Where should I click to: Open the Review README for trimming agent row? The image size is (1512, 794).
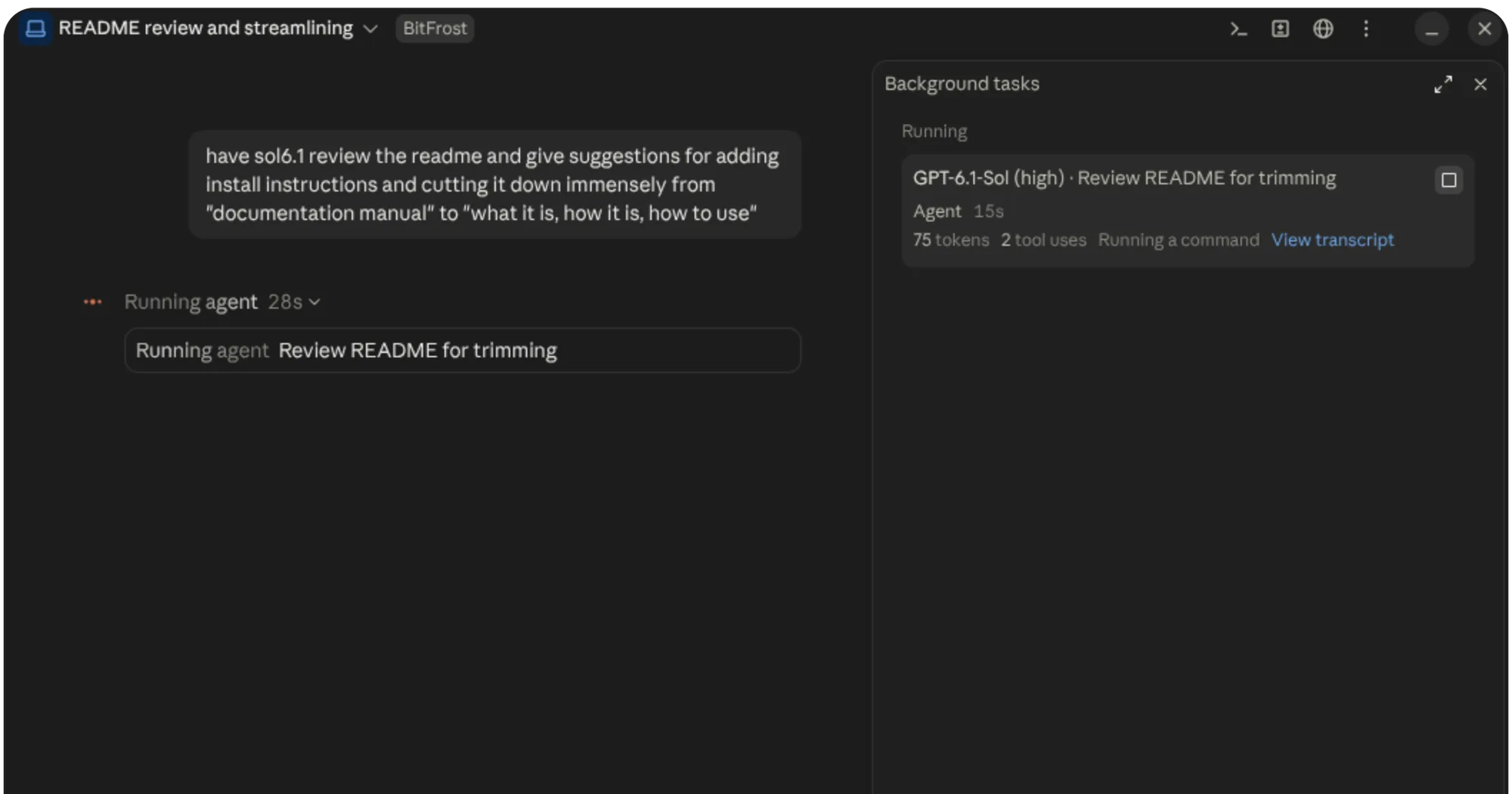click(x=463, y=350)
